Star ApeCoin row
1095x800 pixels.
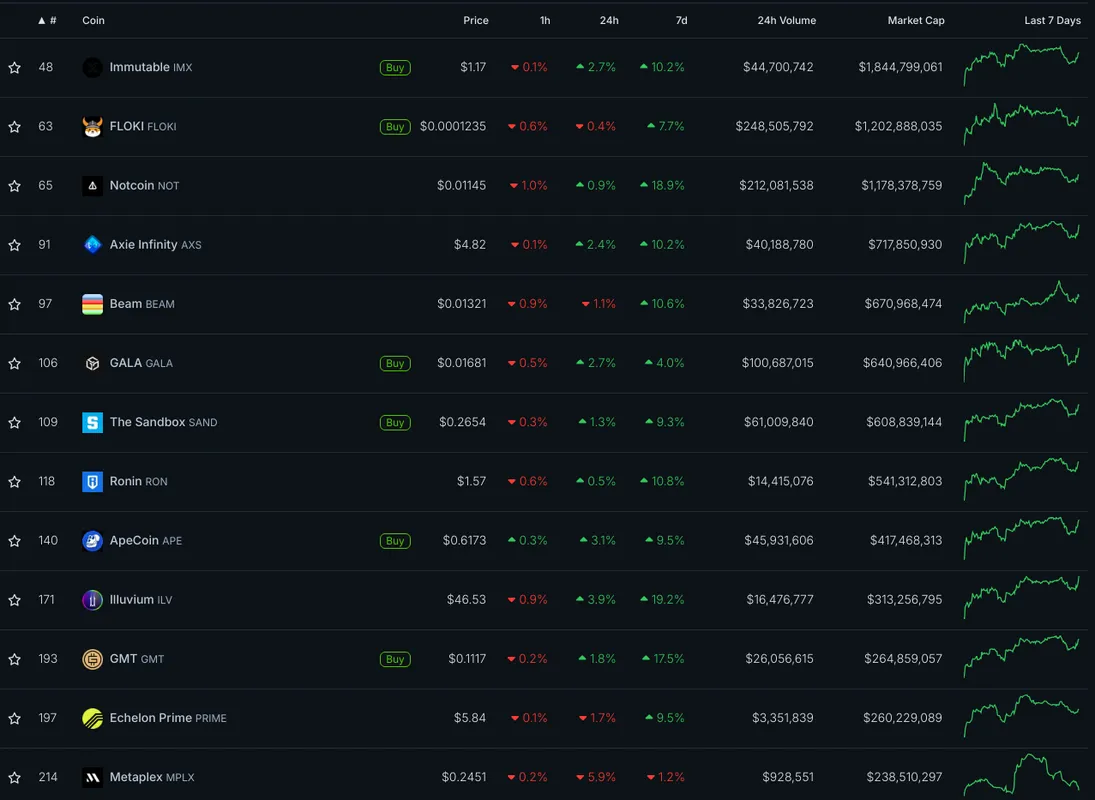[x=15, y=541]
